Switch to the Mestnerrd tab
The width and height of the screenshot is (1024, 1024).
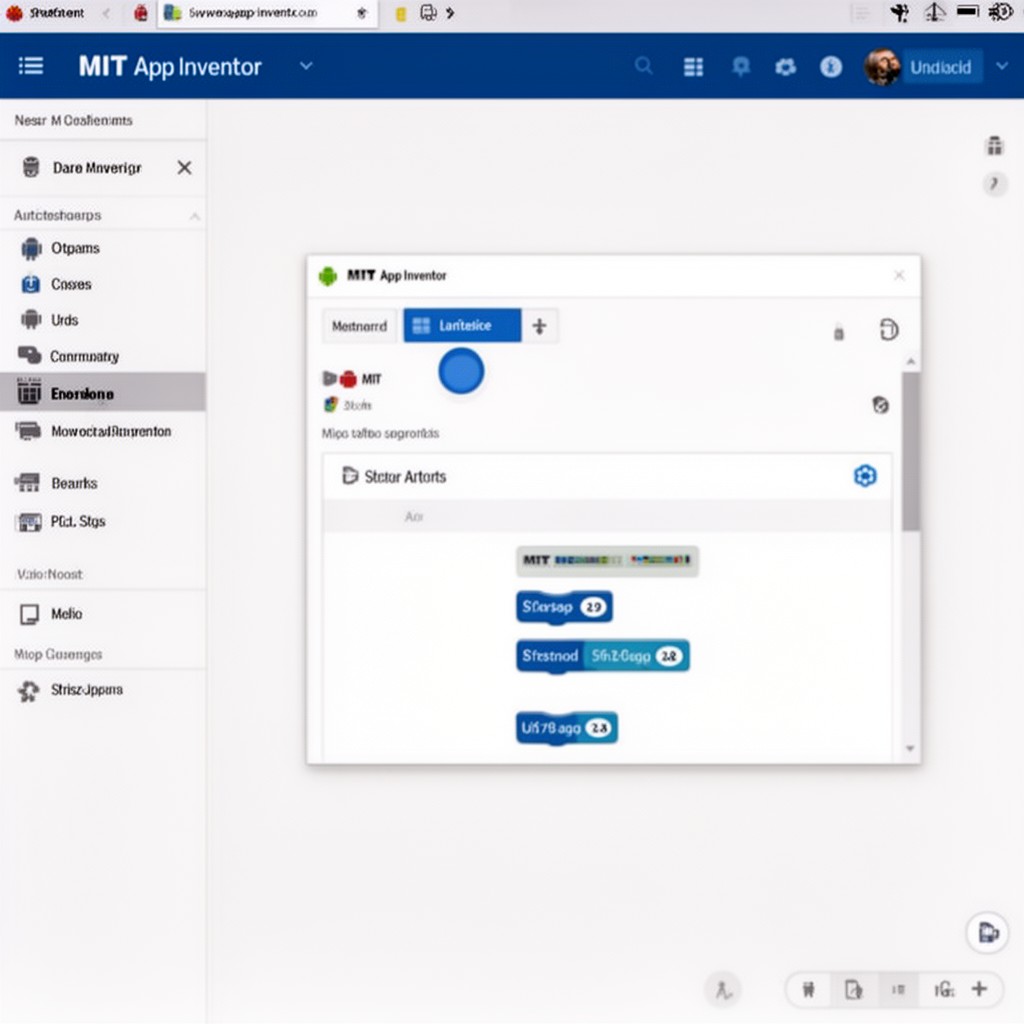pyautogui.click(x=359, y=326)
